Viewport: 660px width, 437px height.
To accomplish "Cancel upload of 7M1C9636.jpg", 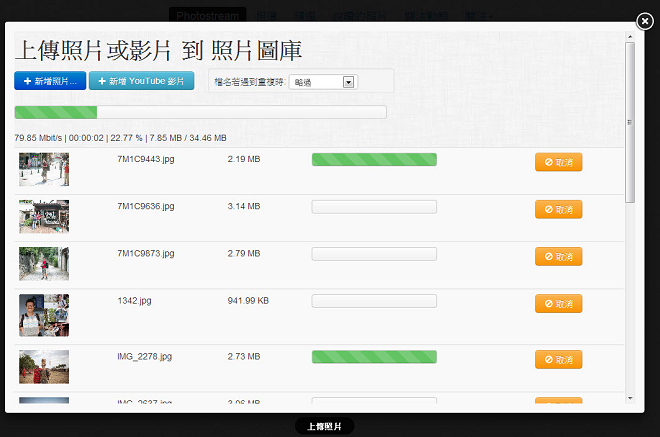I will click(x=559, y=209).
